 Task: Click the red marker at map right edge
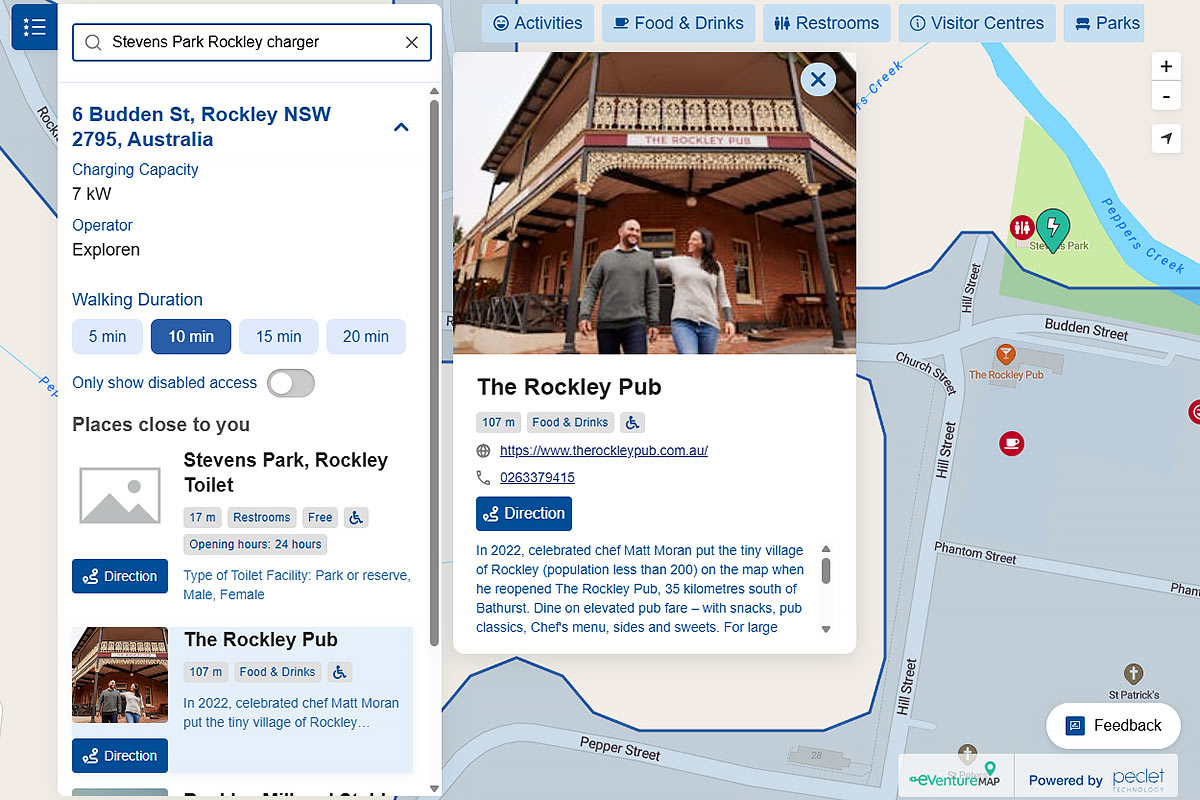1194,411
